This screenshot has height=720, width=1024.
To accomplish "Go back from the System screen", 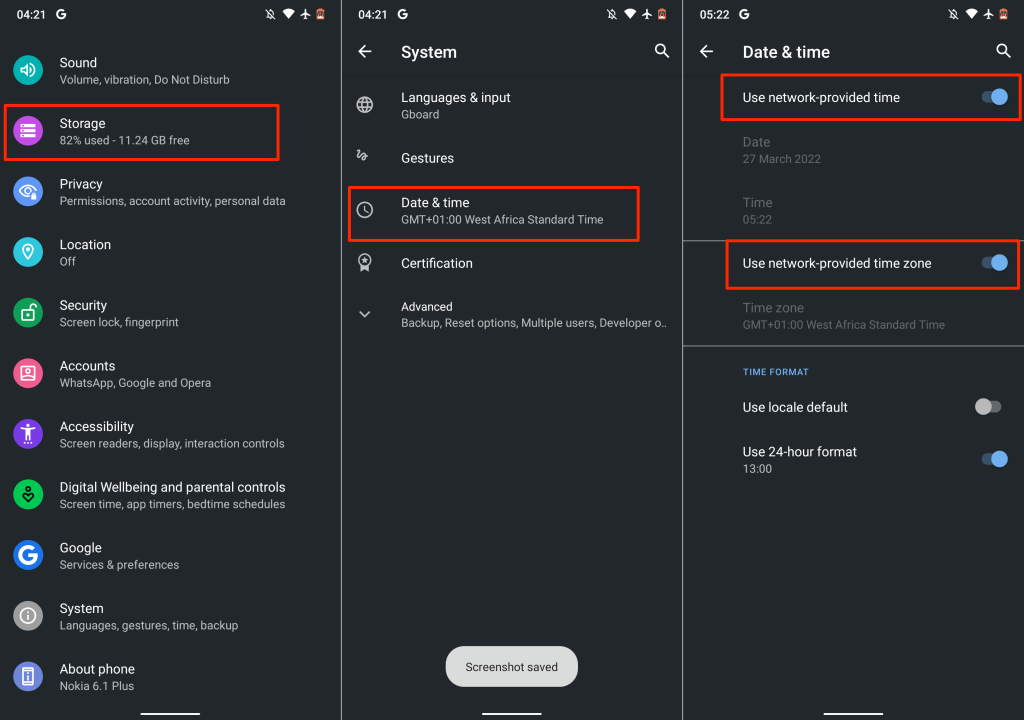I will pyautogui.click(x=365, y=52).
